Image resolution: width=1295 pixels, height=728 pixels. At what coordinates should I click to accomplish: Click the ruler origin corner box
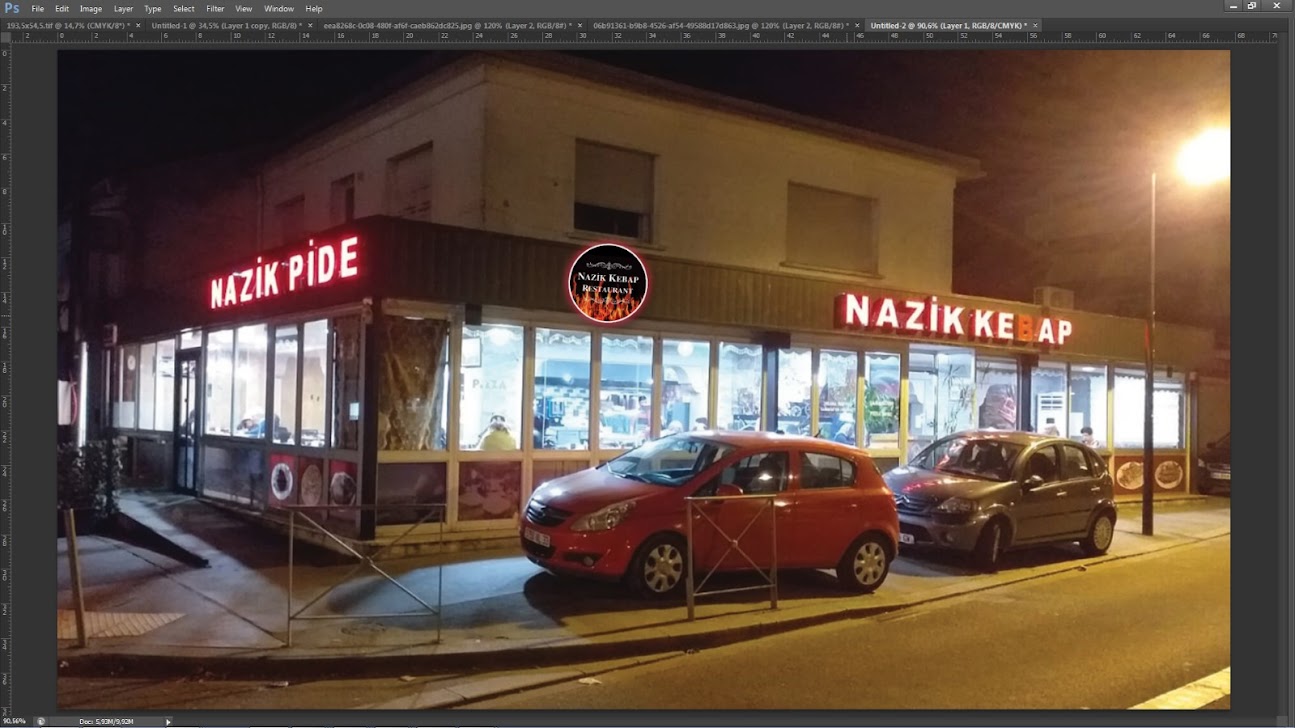coord(5,37)
